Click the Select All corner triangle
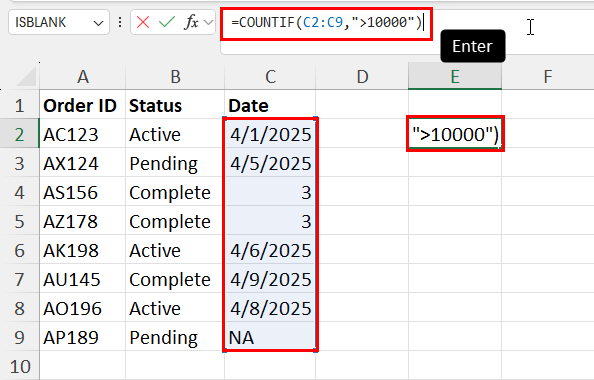 [x=27, y=77]
